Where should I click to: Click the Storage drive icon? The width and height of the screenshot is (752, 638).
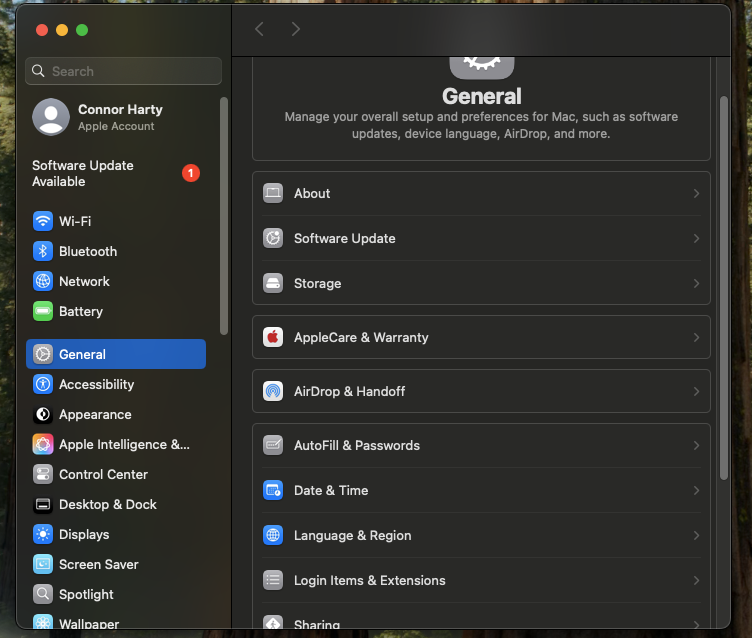coord(273,284)
